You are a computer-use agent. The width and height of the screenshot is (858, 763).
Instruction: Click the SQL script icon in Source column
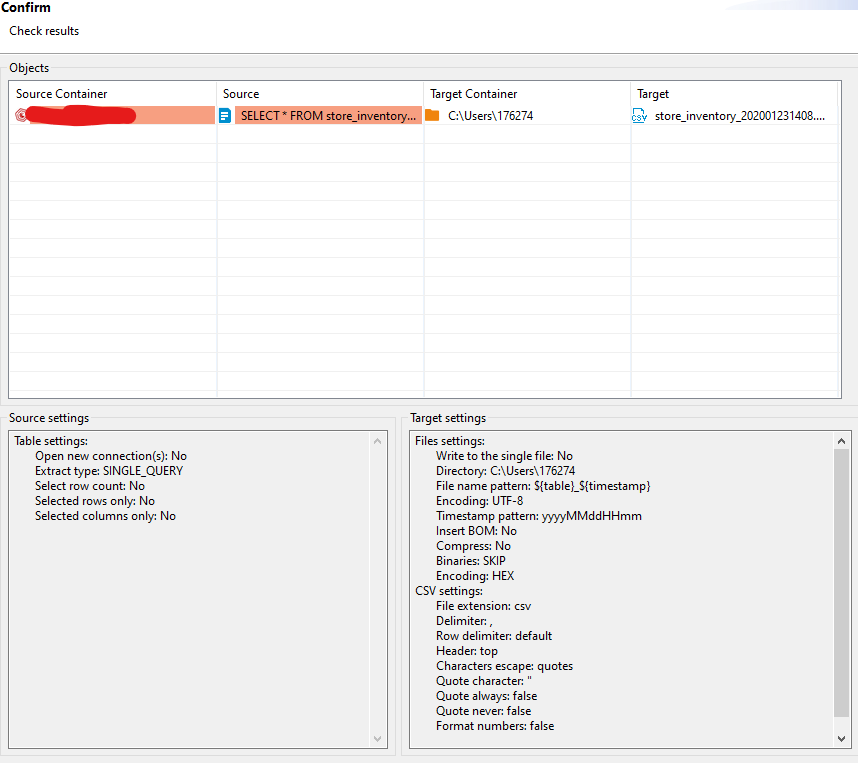(x=225, y=115)
